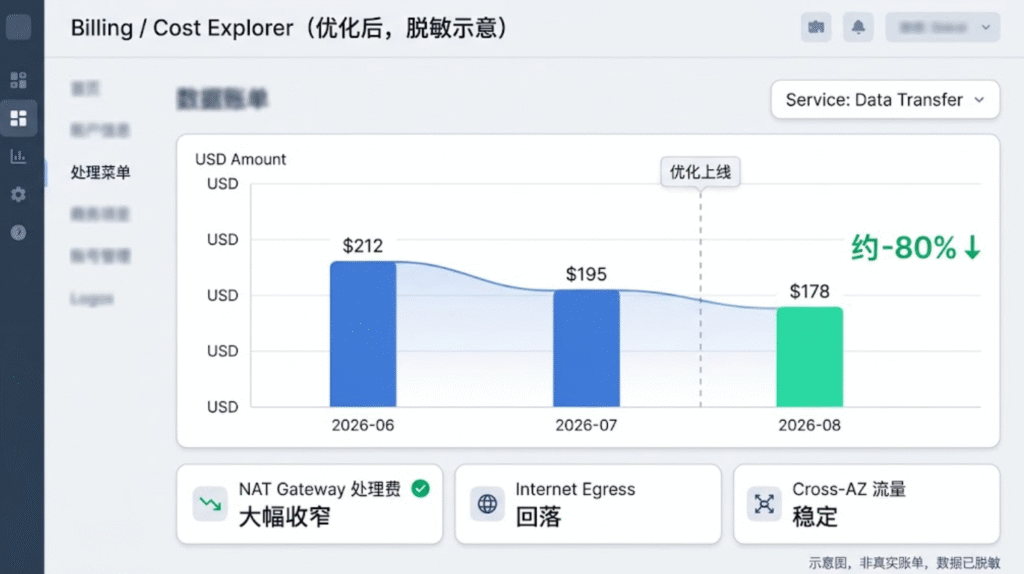Click the blurred heading left of Service dropdown

point(222,99)
